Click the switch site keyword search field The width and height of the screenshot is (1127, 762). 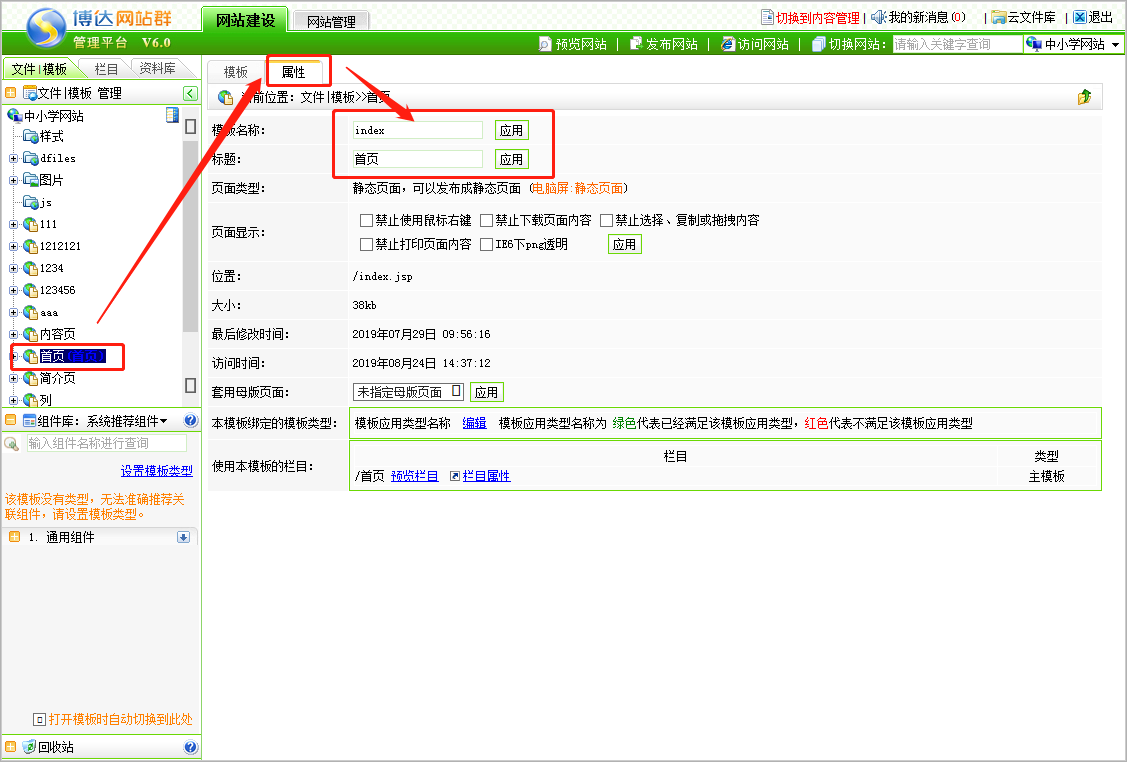[x=956, y=44]
